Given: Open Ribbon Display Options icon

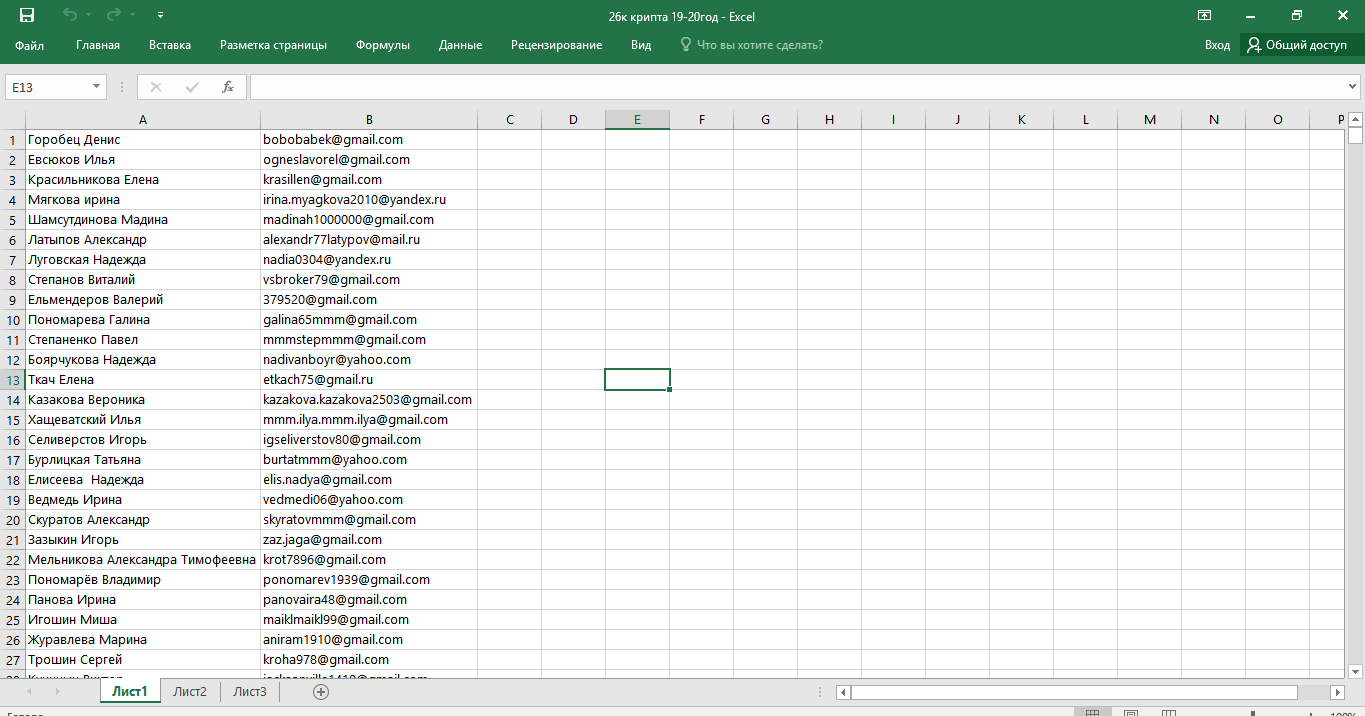Looking at the screenshot, I should coord(1205,15).
